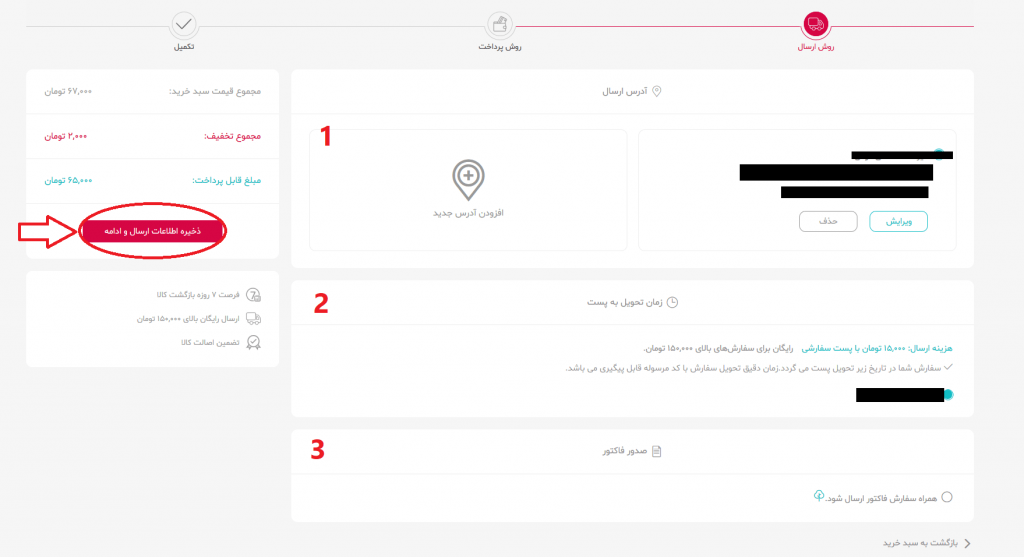
Task: Click ارسال رایگان بالای ۱۵۰,۰۰۰ تومان text
Action: pyautogui.click(x=188, y=319)
